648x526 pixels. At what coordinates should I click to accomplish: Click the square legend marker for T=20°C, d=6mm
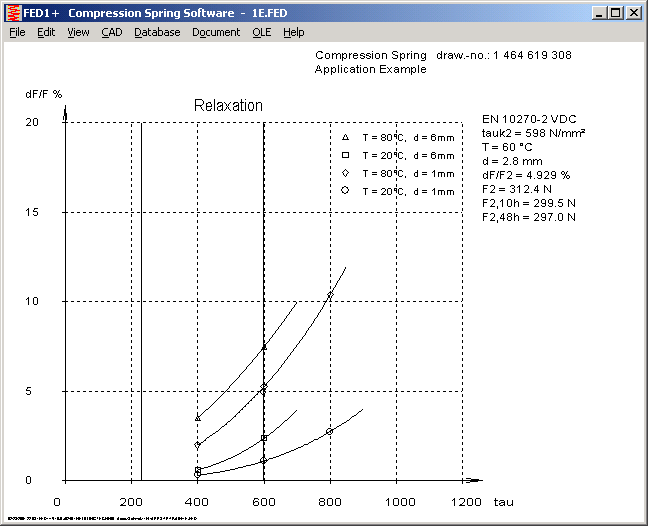pos(345,155)
